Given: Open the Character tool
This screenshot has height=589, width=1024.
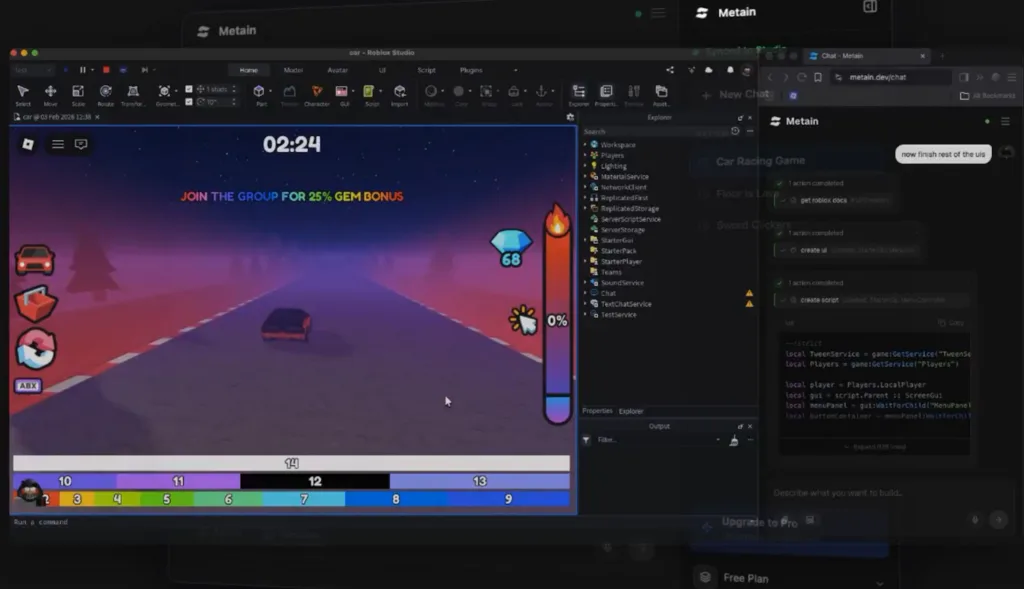Looking at the screenshot, I should (x=317, y=94).
